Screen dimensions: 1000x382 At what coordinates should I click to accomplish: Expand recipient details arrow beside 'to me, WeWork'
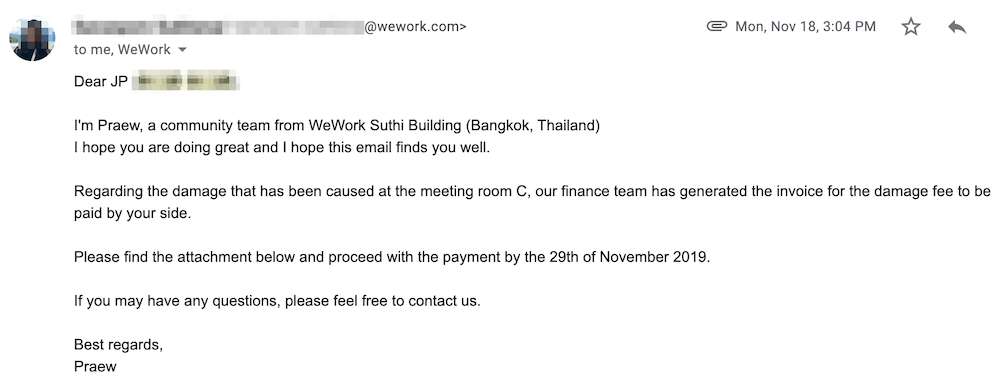coord(182,50)
